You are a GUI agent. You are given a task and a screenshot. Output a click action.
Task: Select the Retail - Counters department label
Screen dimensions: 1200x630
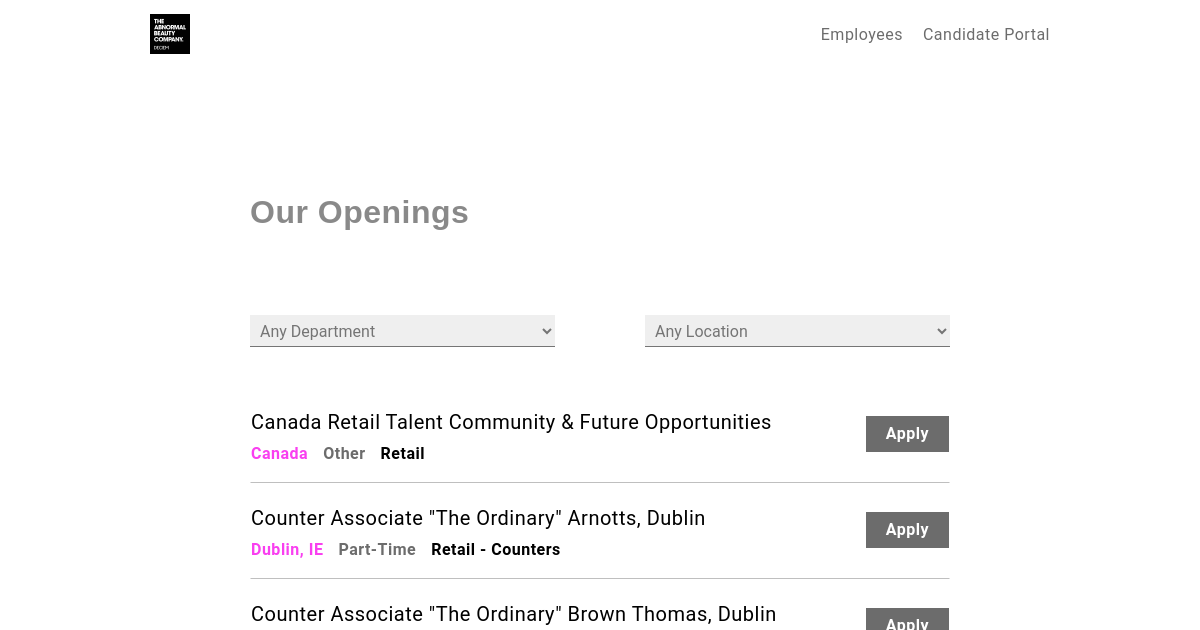tap(495, 550)
